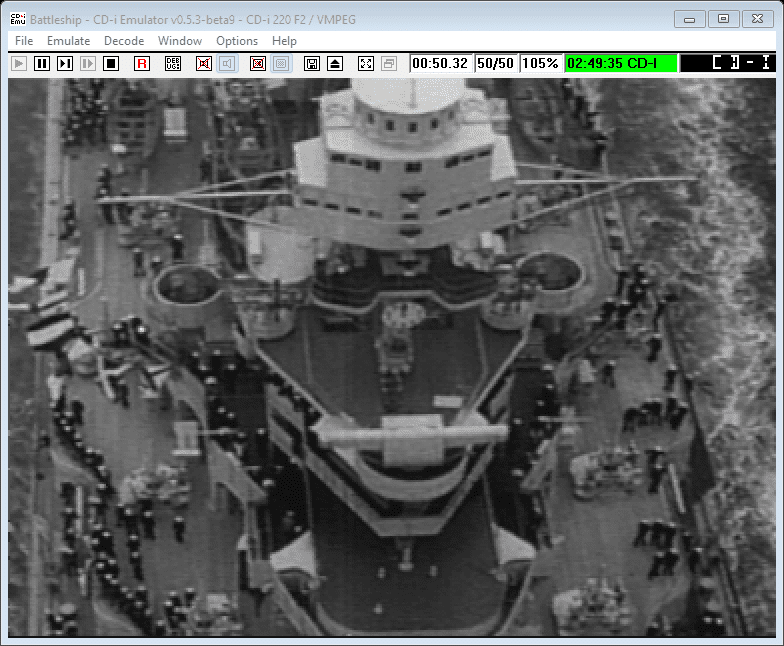The width and height of the screenshot is (784, 646).
Task: Click the floppy disk save icon
Action: pyautogui.click(x=312, y=63)
